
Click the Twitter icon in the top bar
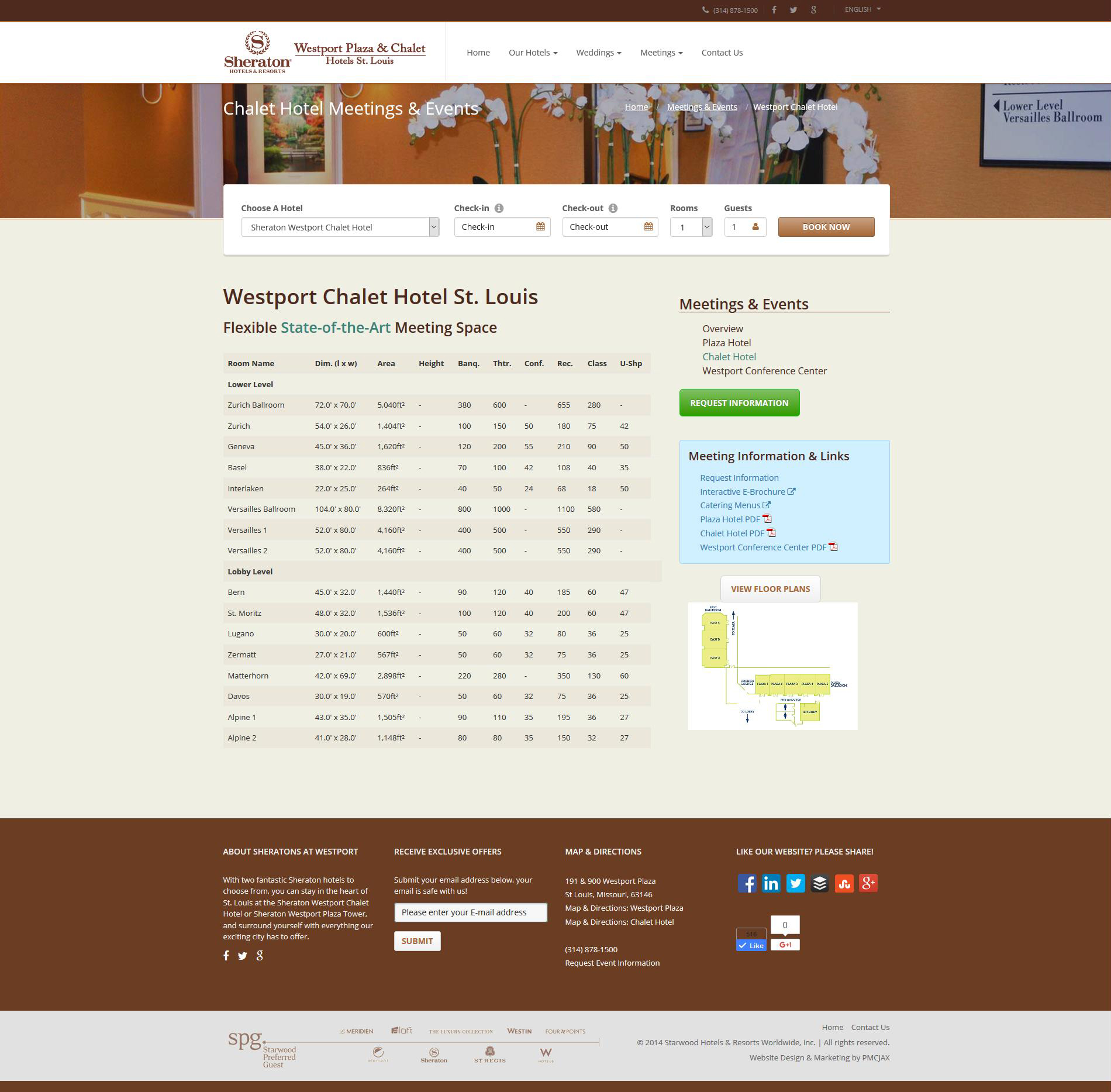pyautogui.click(x=793, y=10)
